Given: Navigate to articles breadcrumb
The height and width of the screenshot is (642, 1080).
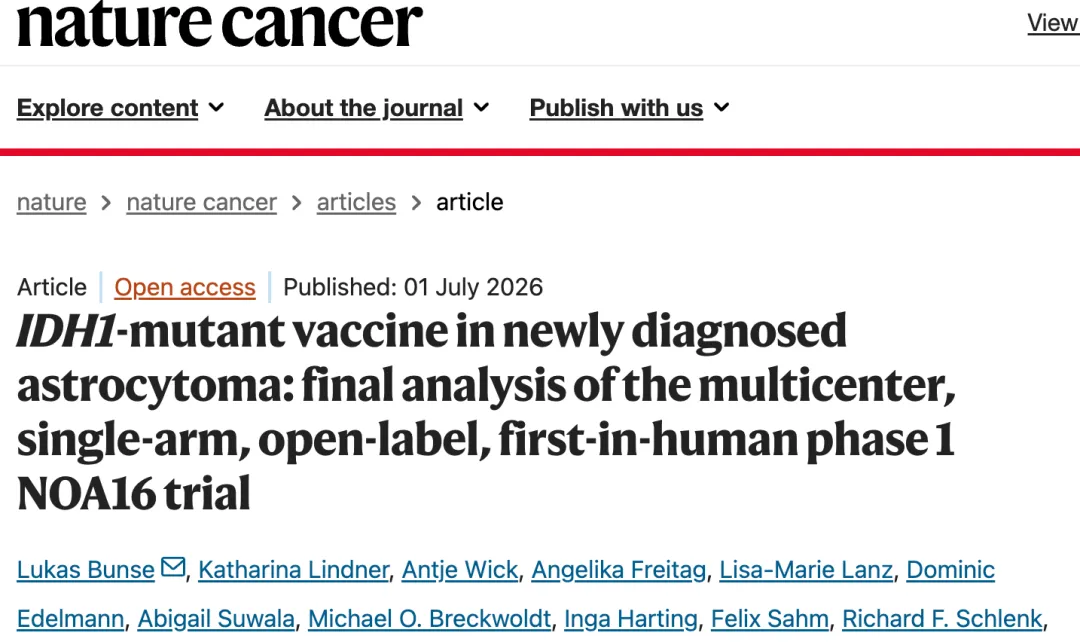Looking at the screenshot, I should pos(356,203).
